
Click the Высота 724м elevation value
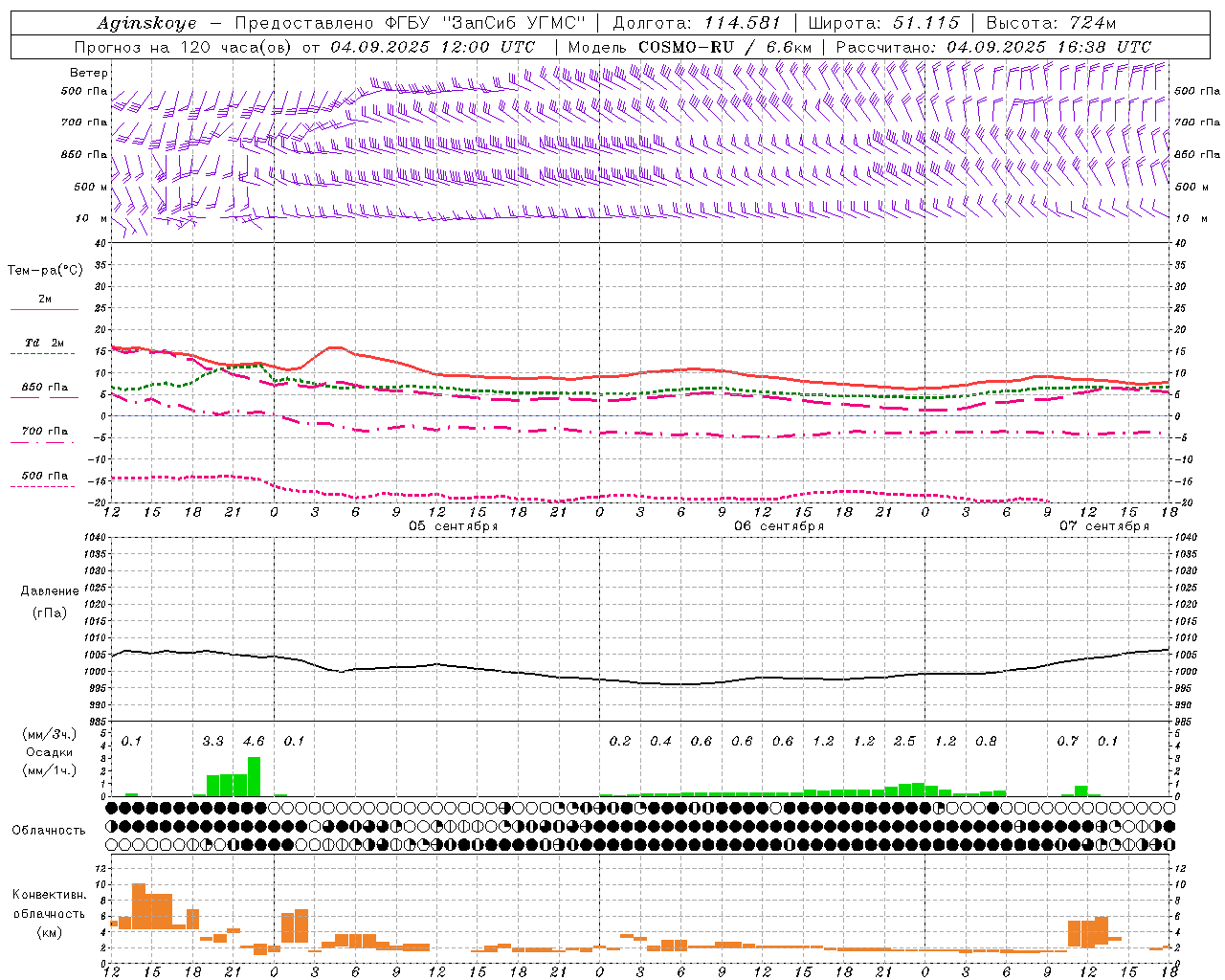tap(1051, 23)
